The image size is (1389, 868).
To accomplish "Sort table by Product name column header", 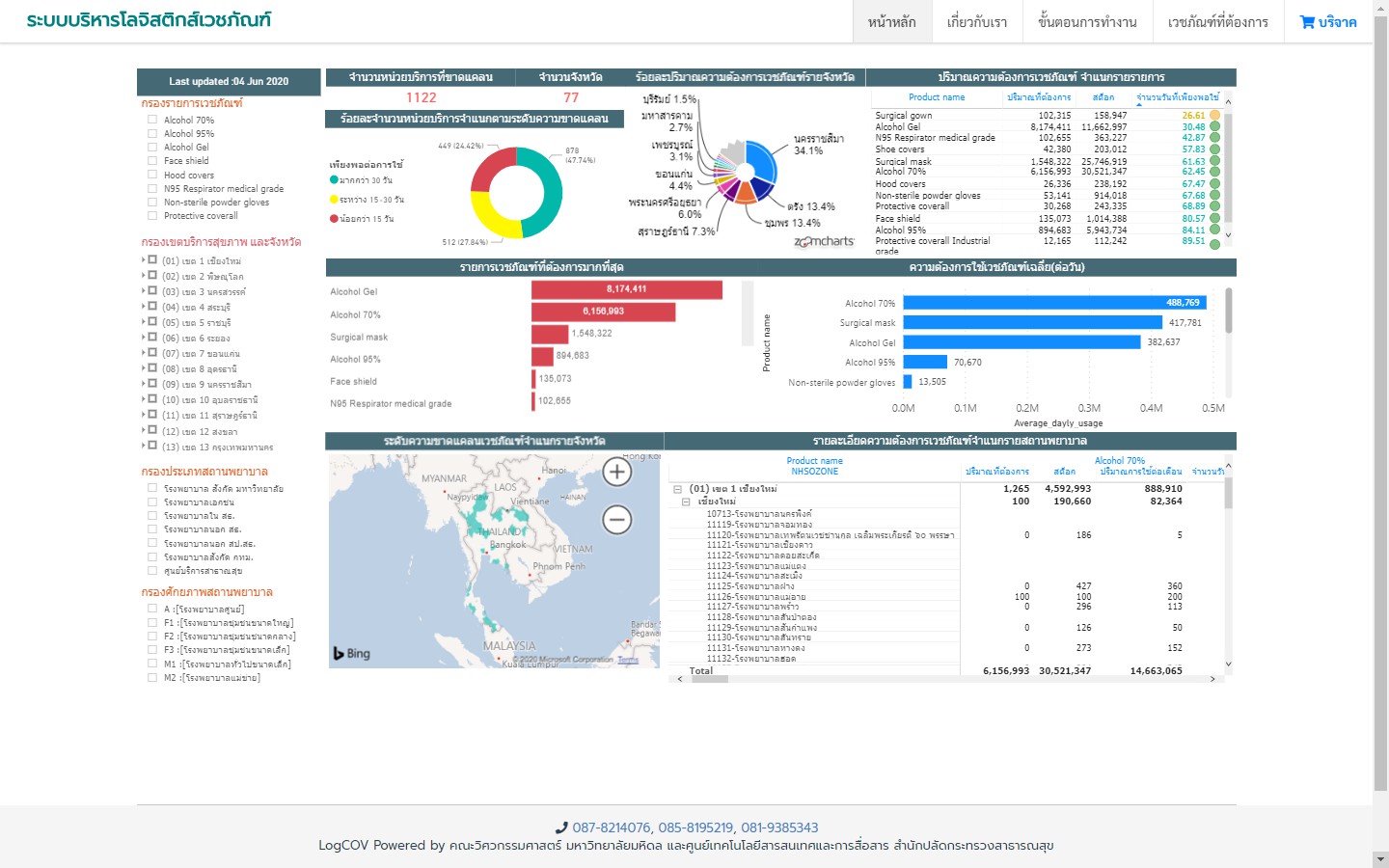I will pos(936,97).
